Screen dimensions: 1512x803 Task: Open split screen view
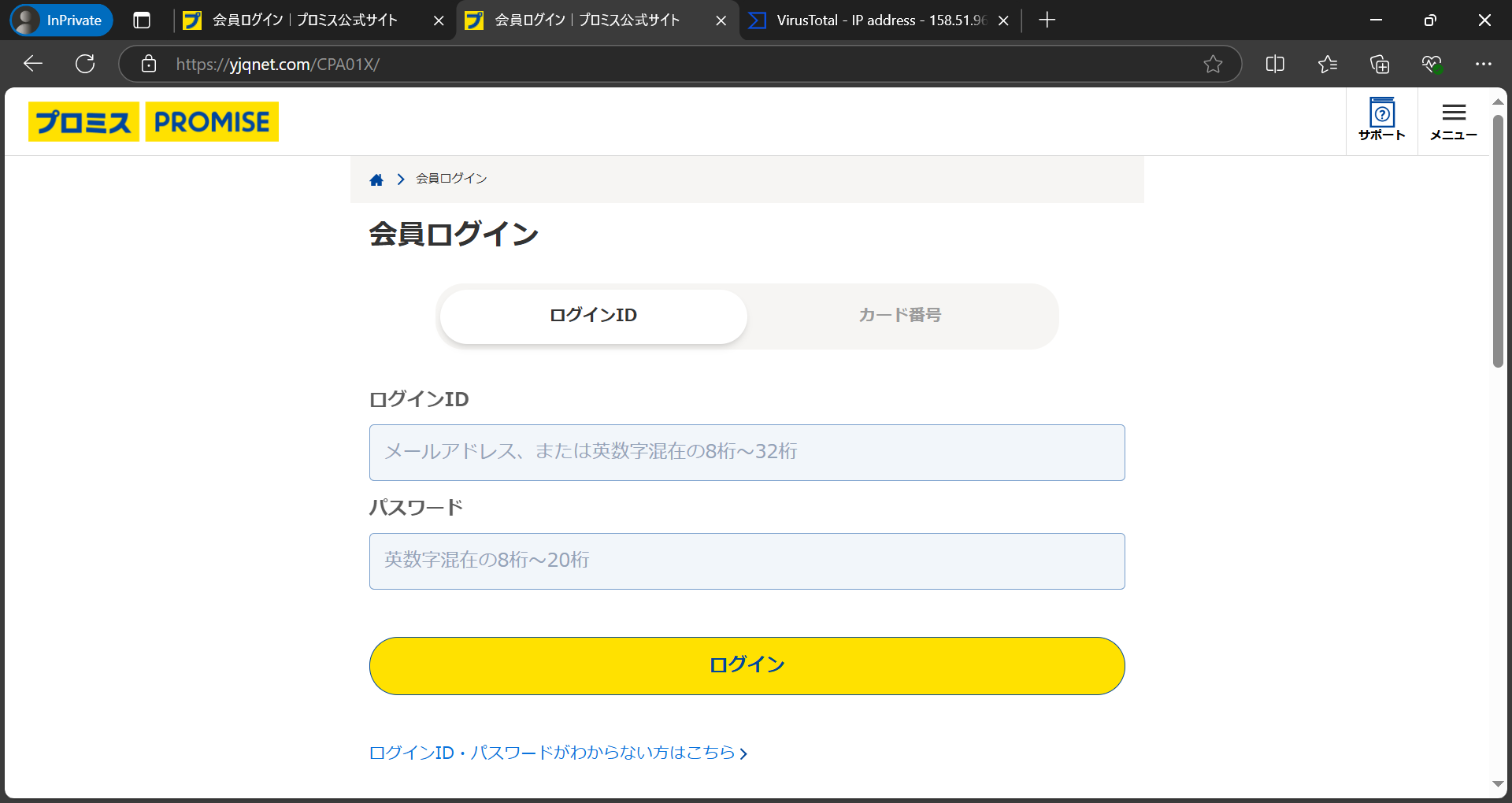tap(1275, 64)
